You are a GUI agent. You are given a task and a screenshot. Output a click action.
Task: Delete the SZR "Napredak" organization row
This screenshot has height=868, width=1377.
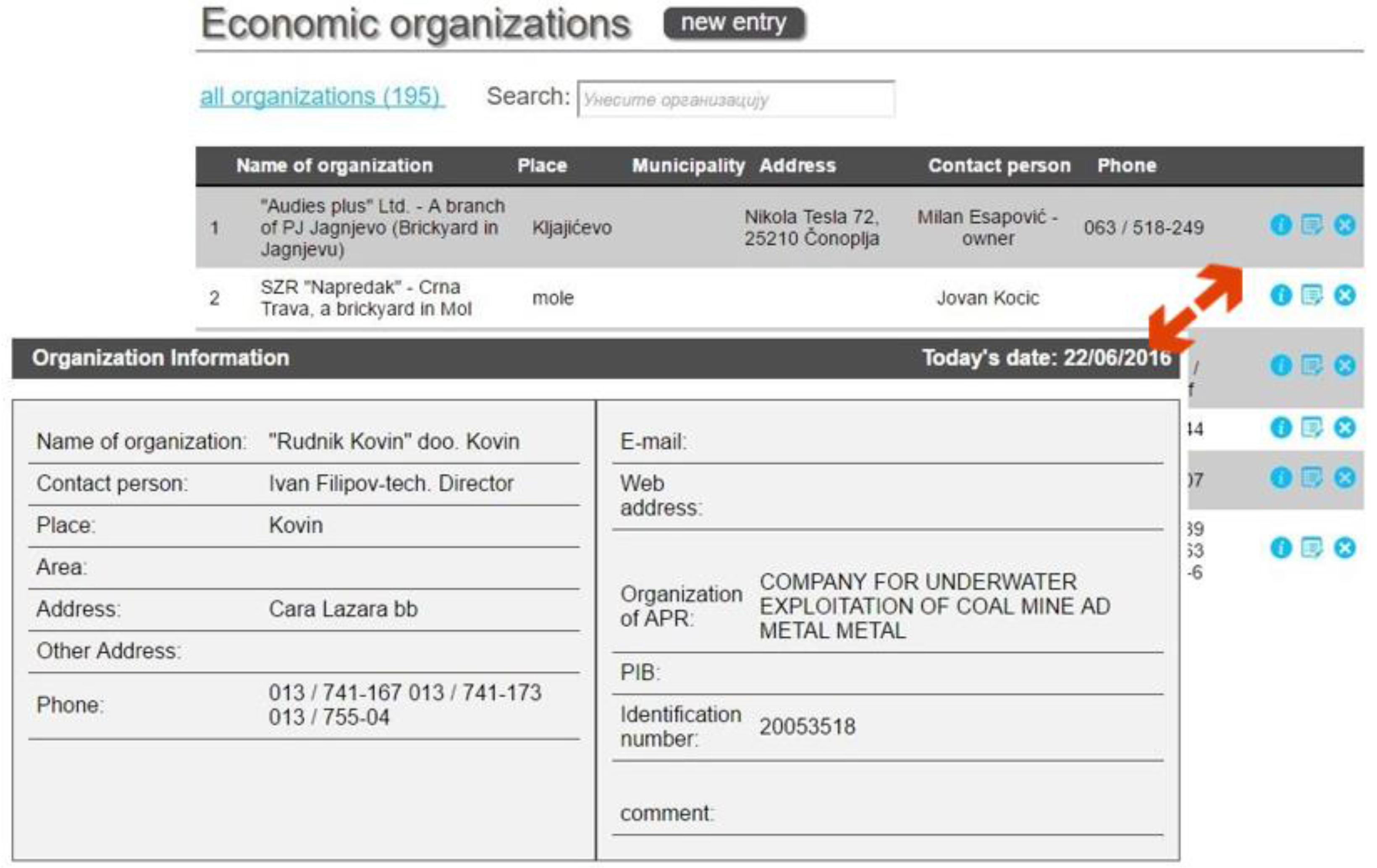pyautogui.click(x=1344, y=295)
